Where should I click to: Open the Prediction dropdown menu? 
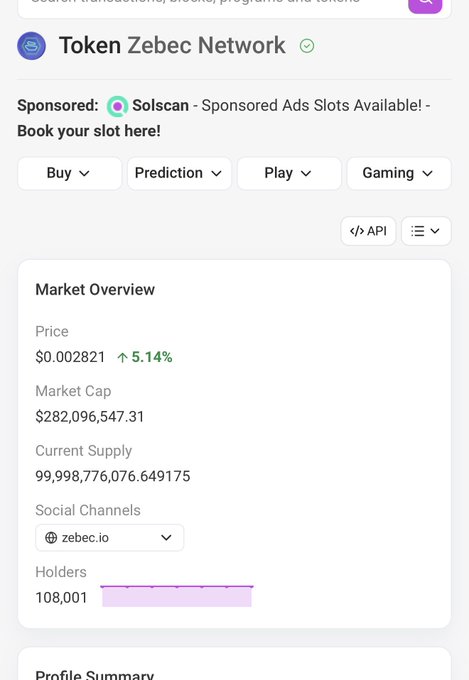coord(179,173)
